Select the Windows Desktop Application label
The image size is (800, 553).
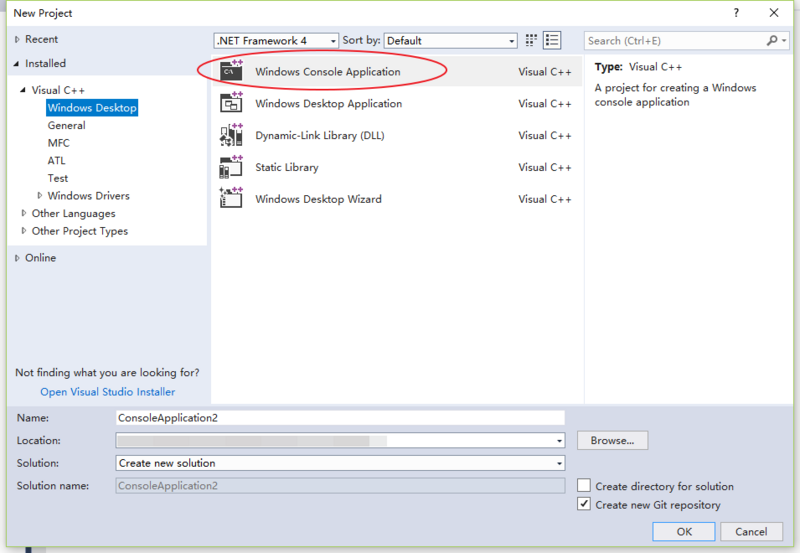(329, 104)
